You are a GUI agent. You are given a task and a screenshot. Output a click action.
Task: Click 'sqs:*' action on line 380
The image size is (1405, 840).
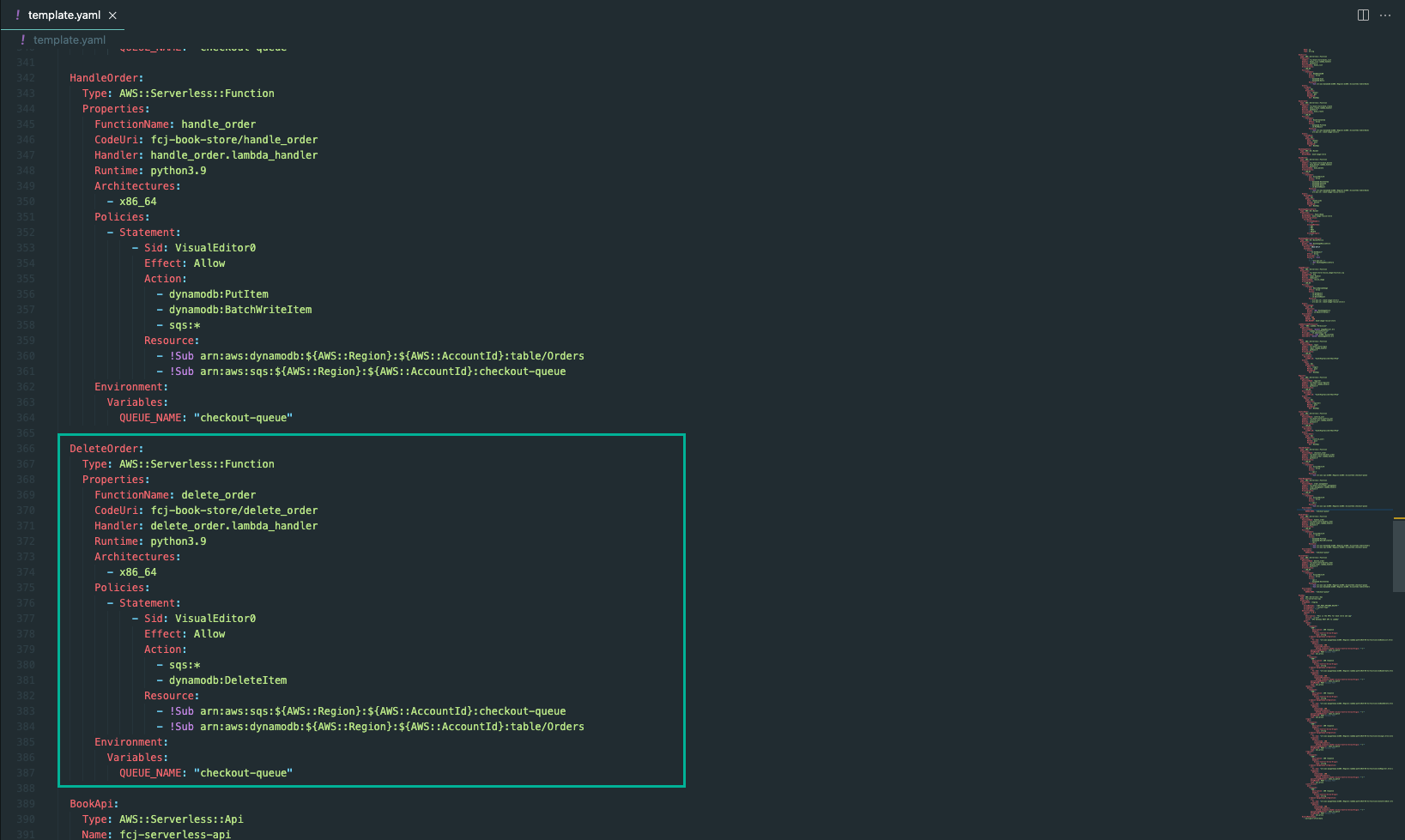pos(185,665)
